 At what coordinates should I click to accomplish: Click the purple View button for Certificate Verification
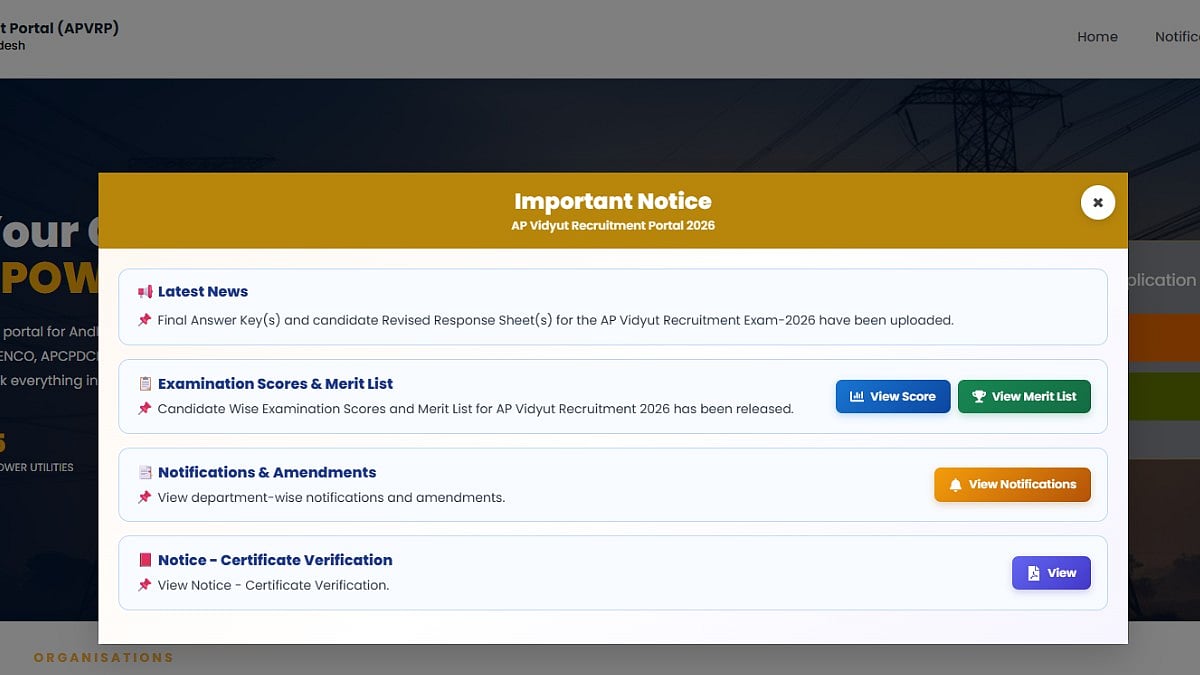click(x=1051, y=573)
